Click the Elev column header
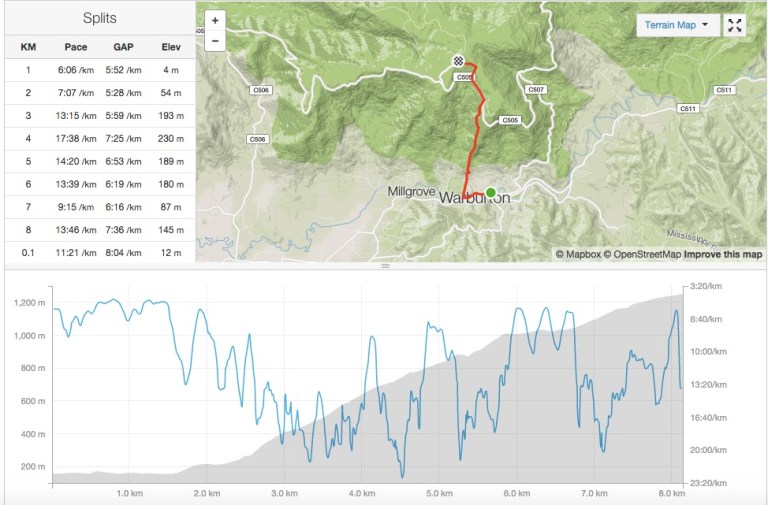Image resolution: width=768 pixels, height=505 pixels. tap(170, 47)
